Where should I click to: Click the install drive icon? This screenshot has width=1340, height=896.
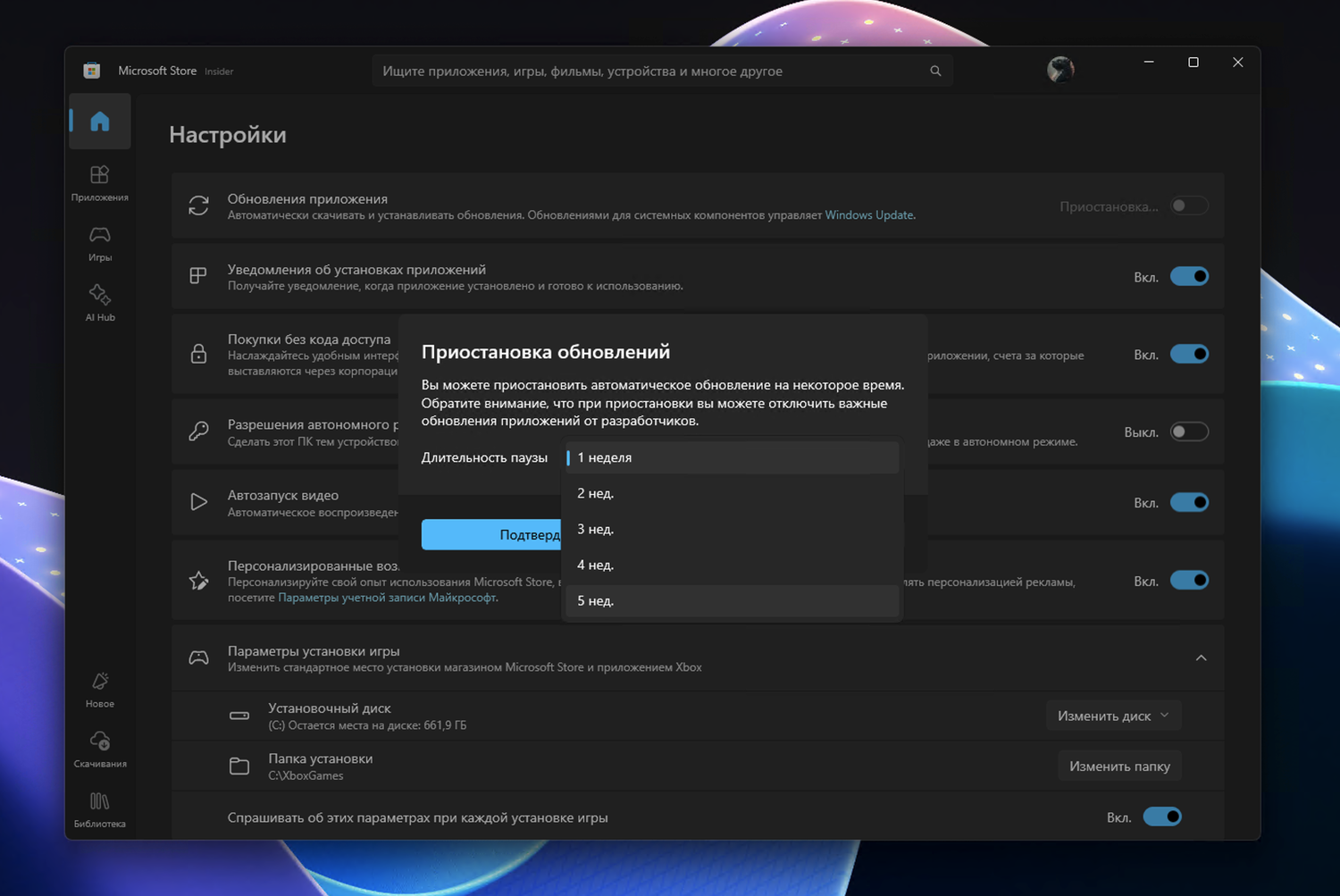(x=239, y=716)
